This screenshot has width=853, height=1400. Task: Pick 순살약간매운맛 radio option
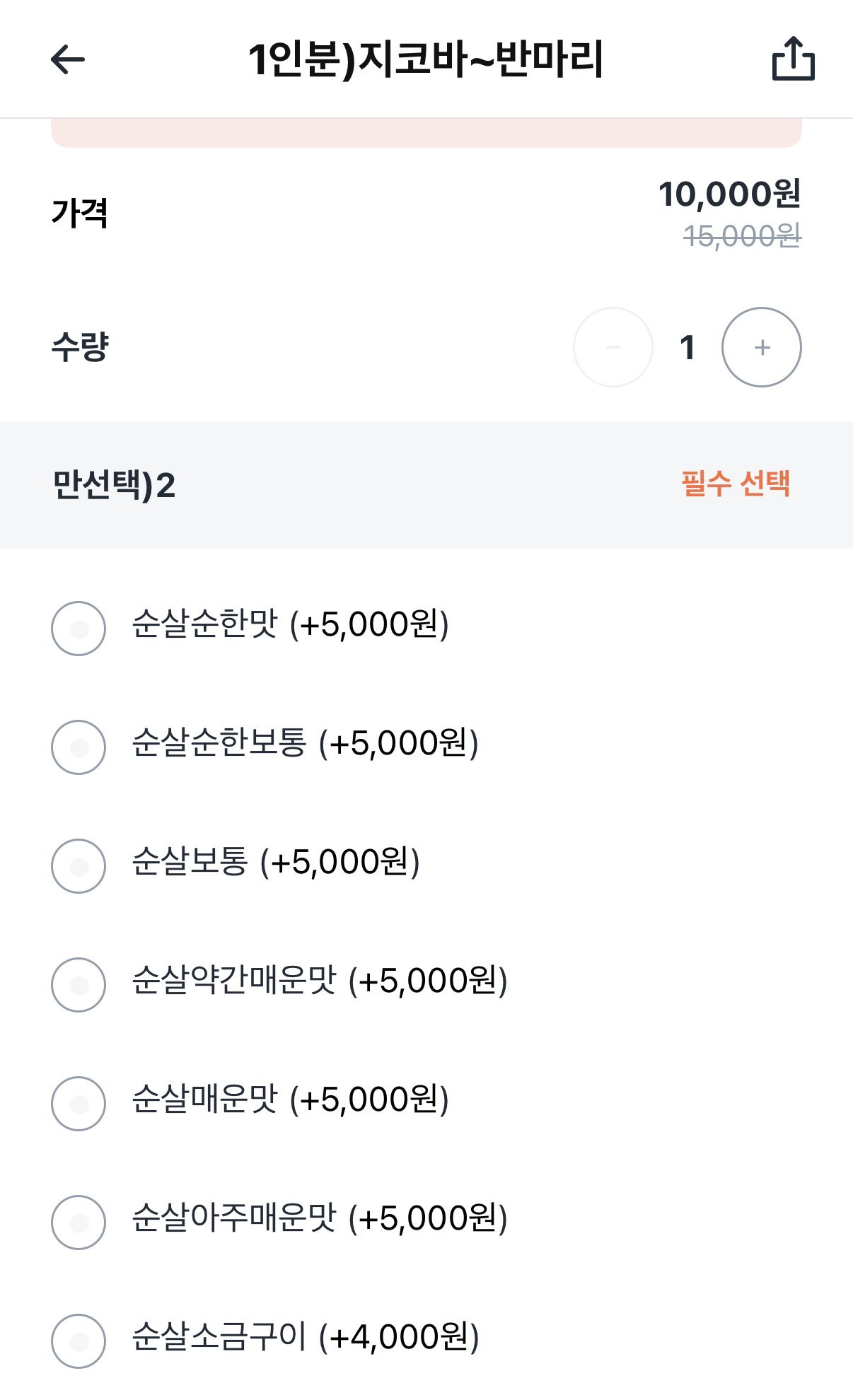point(79,985)
